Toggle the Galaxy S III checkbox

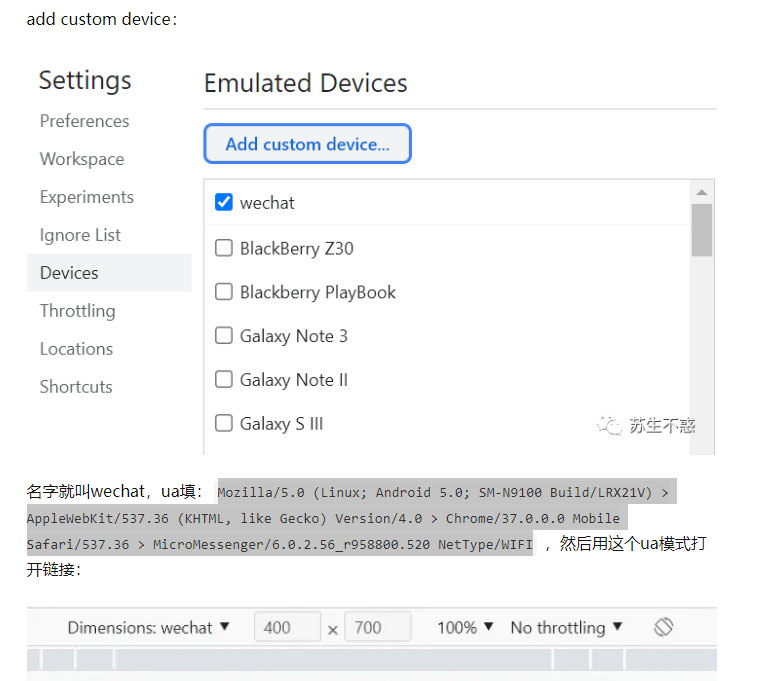[224, 424]
